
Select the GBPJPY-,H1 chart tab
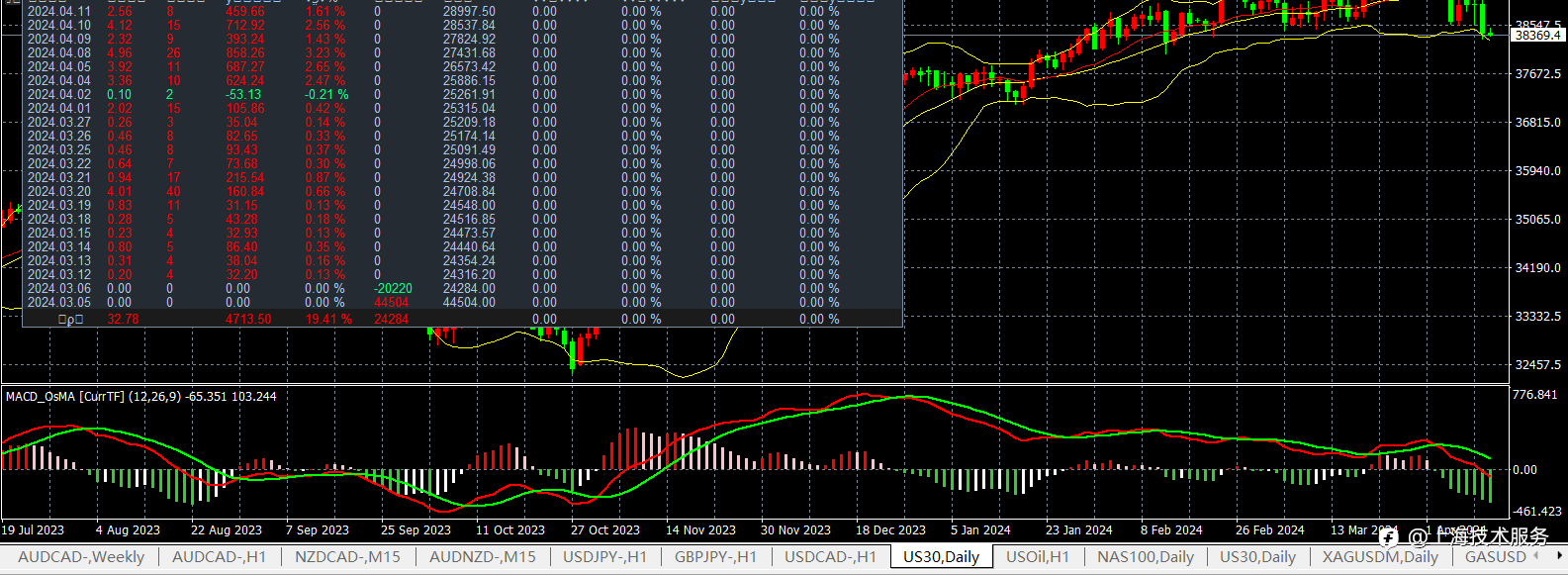click(715, 557)
